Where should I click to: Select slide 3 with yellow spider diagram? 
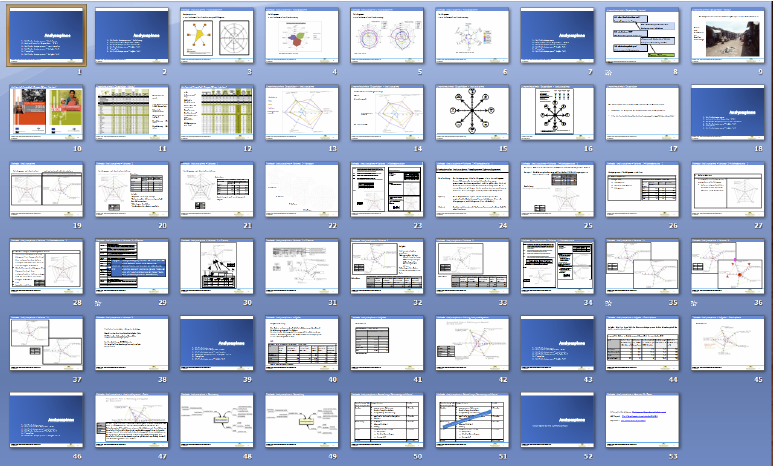217,36
